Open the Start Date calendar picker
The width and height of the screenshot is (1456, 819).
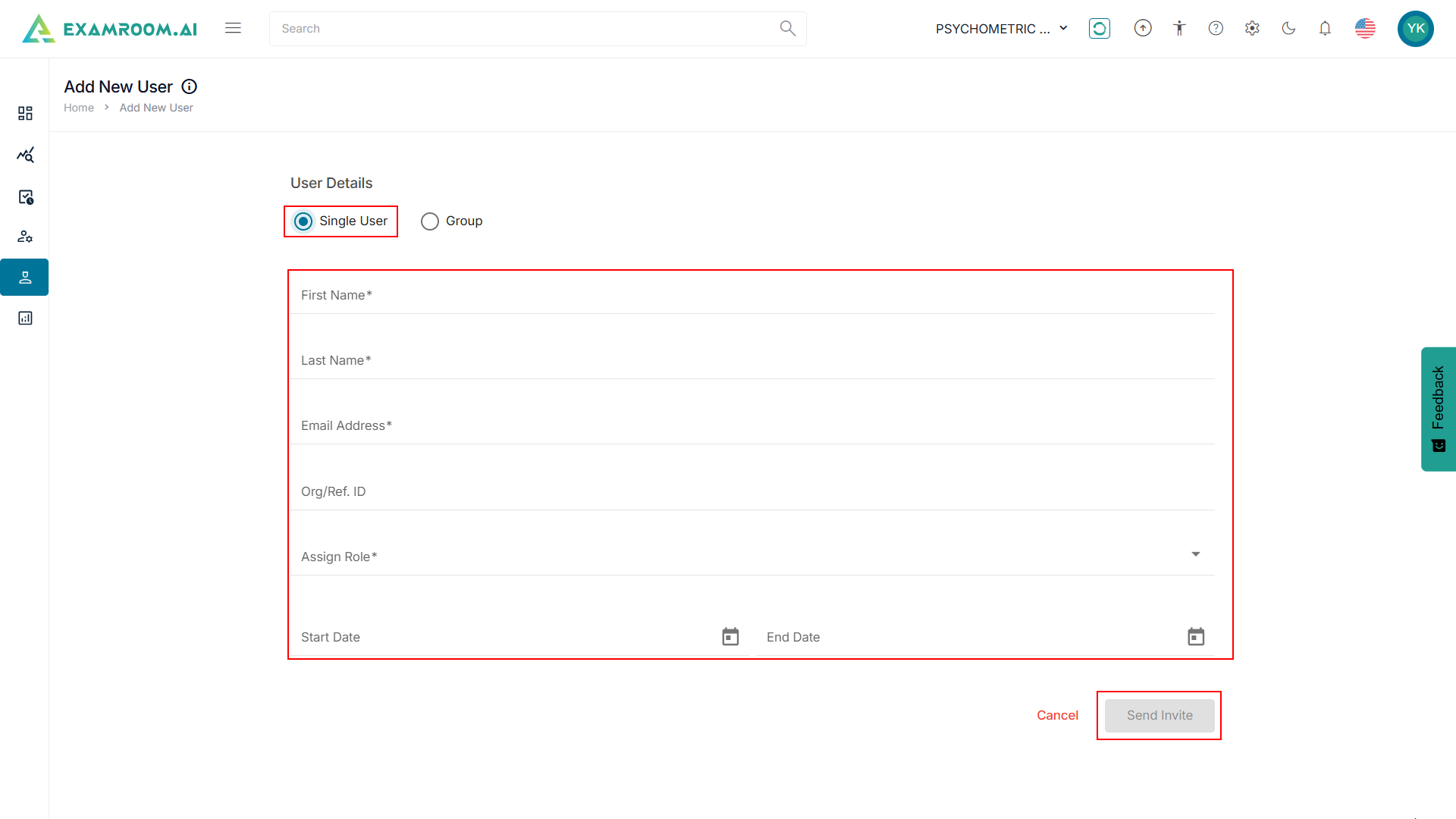[x=730, y=637]
